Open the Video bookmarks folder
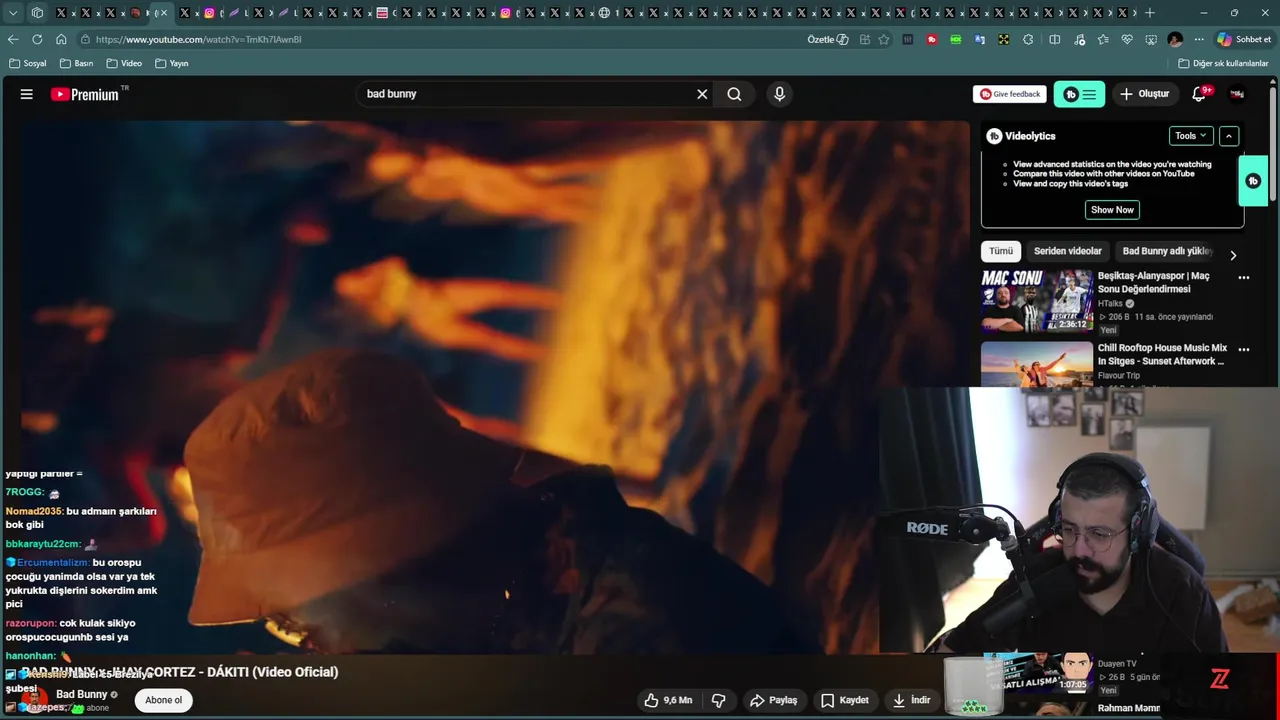Viewport: 1280px width, 720px height. [x=124, y=63]
